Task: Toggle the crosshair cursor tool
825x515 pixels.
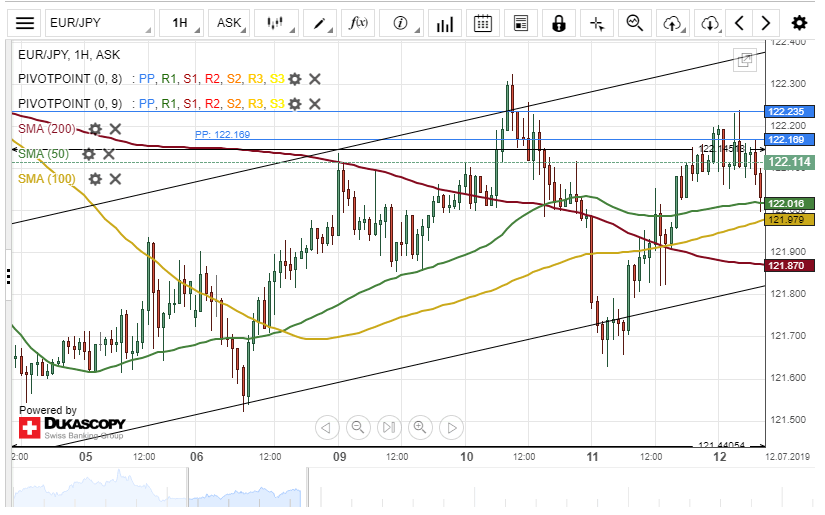Action: click(x=596, y=23)
